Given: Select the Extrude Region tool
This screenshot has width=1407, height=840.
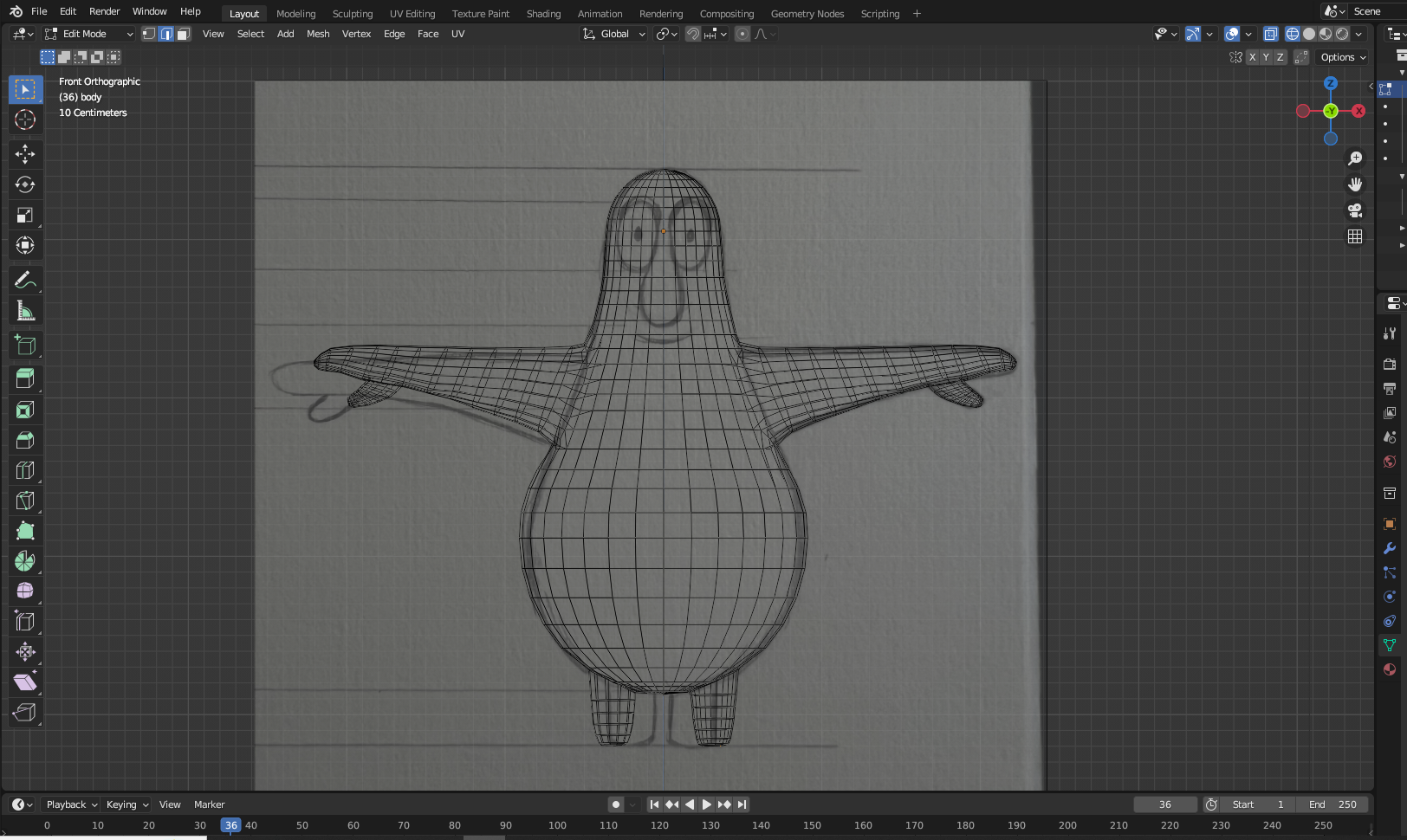Looking at the screenshot, I should (x=25, y=378).
